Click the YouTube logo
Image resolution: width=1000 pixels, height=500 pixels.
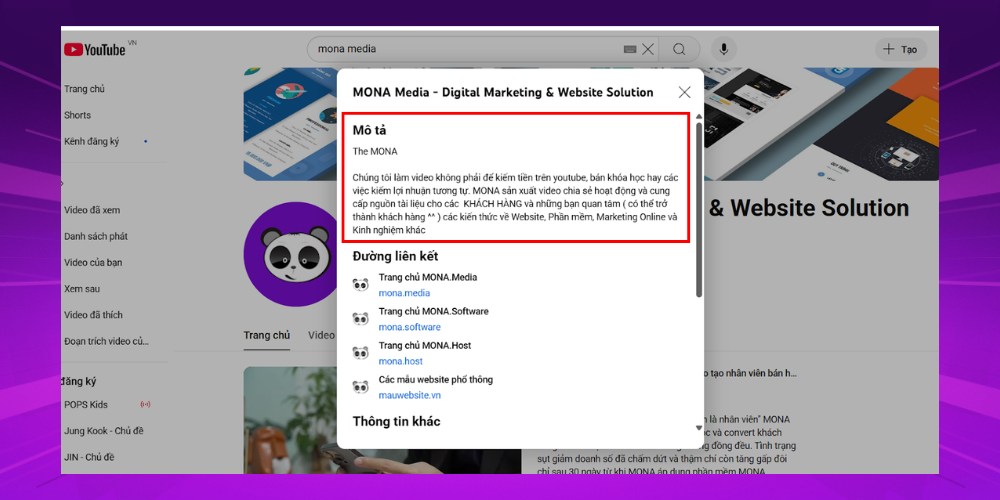tap(95, 49)
